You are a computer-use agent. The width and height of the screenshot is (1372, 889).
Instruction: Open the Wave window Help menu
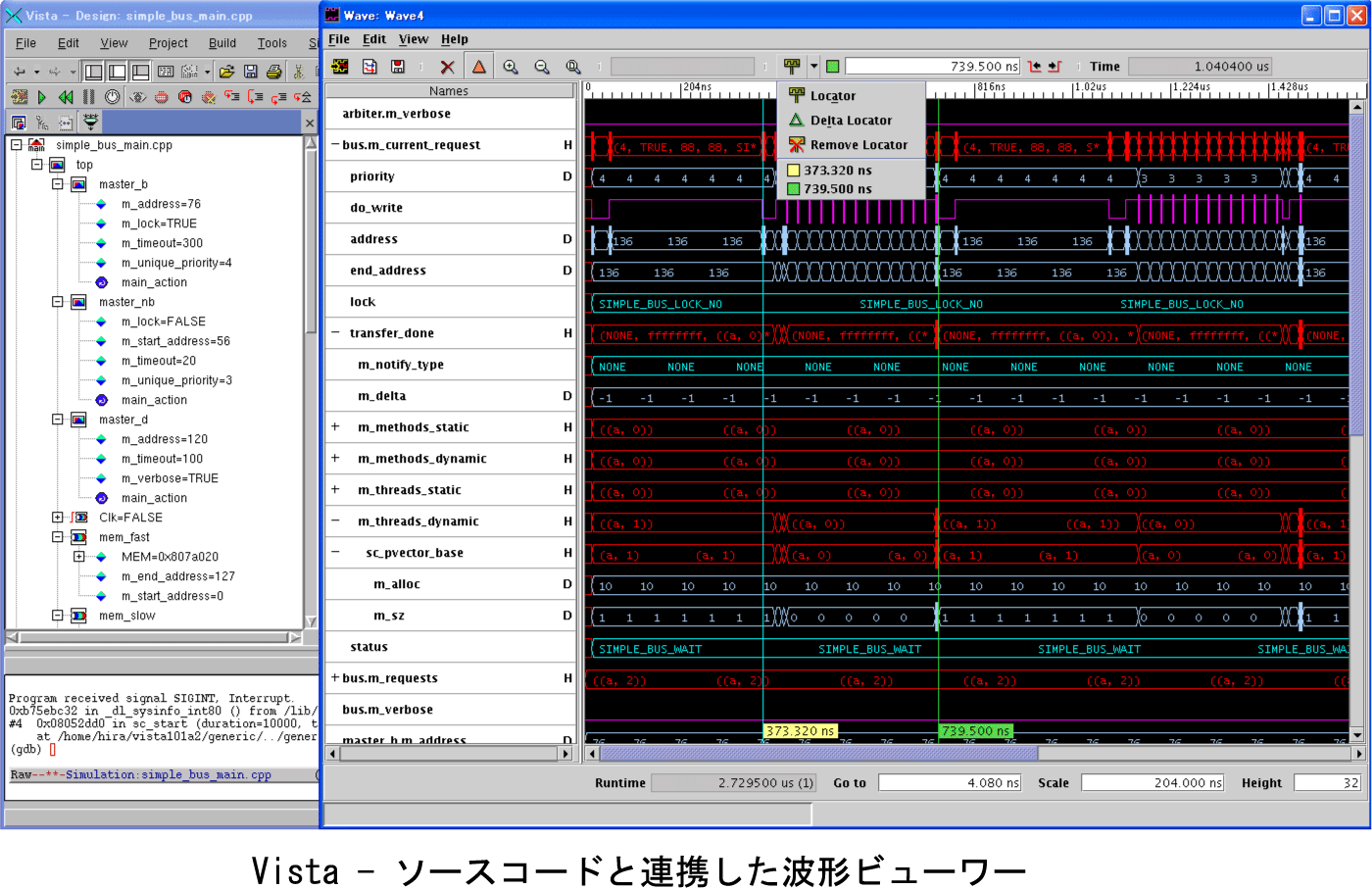click(455, 39)
